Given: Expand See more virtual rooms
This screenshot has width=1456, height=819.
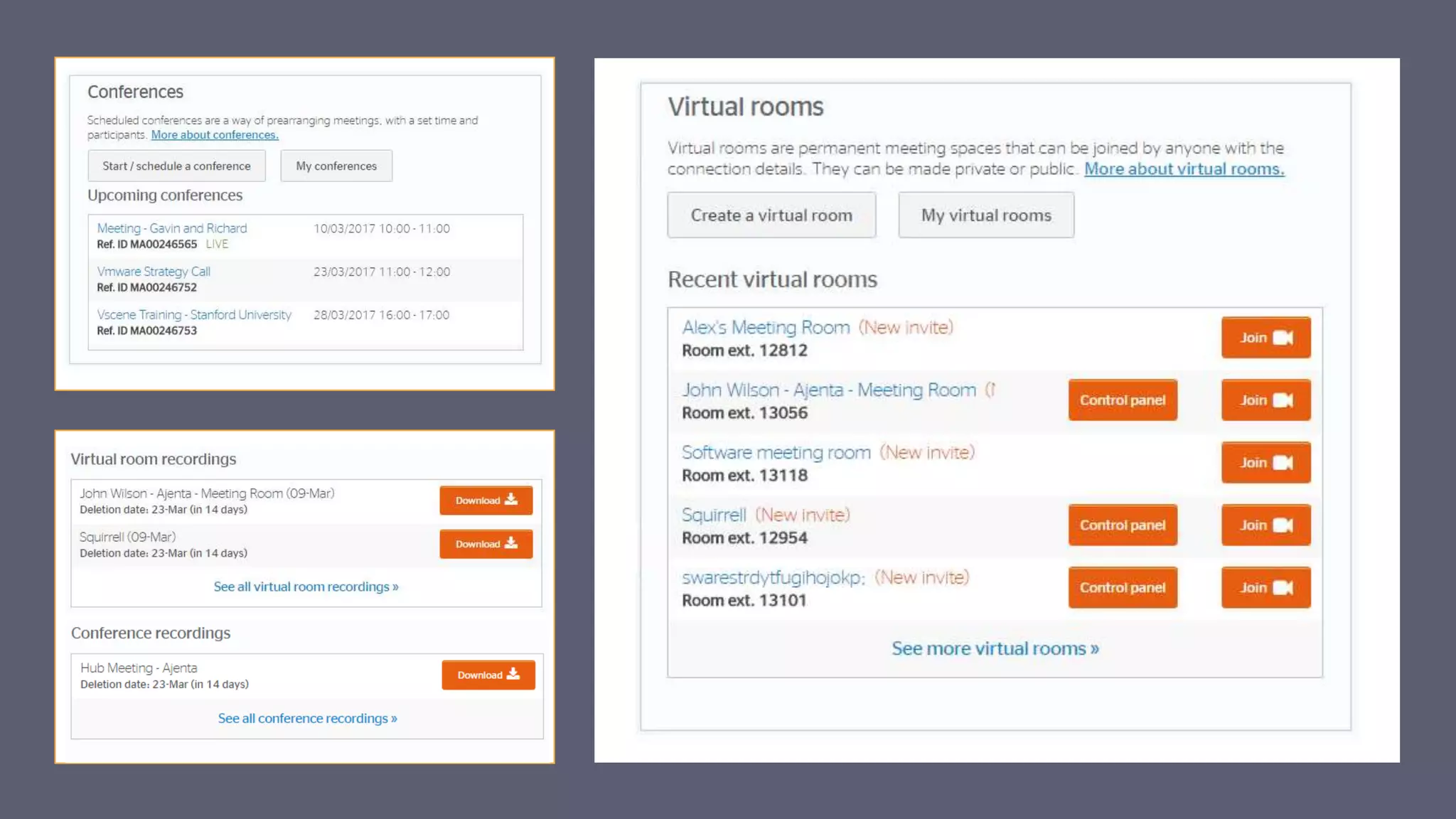Looking at the screenshot, I should click(x=995, y=648).
